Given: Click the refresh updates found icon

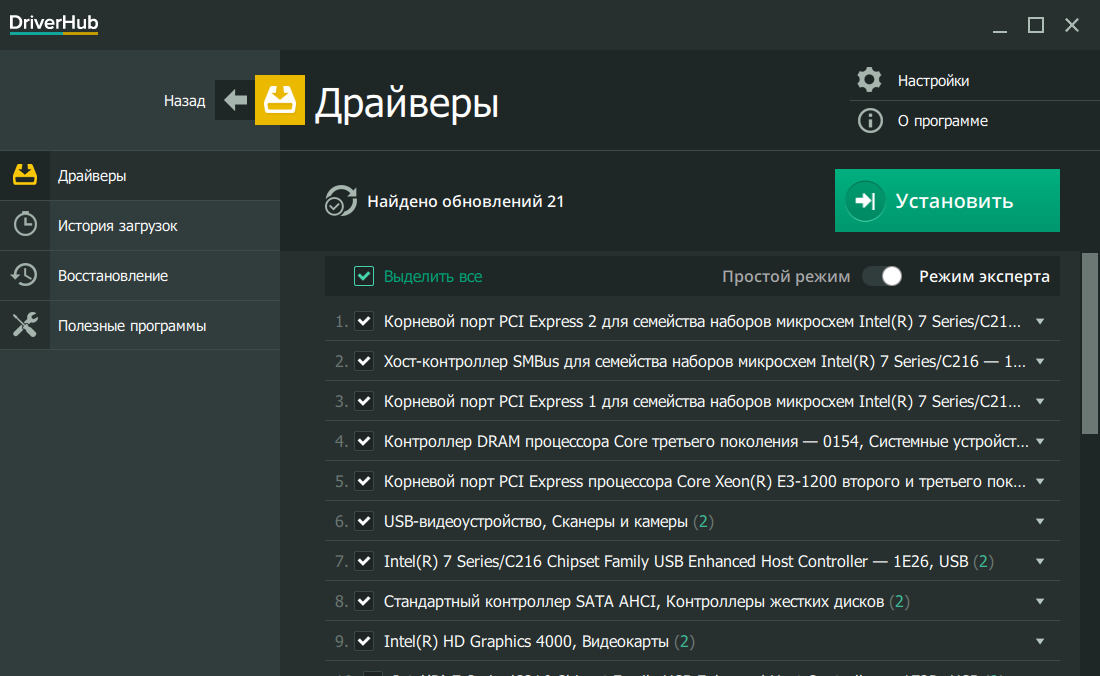Looking at the screenshot, I should pos(341,201).
